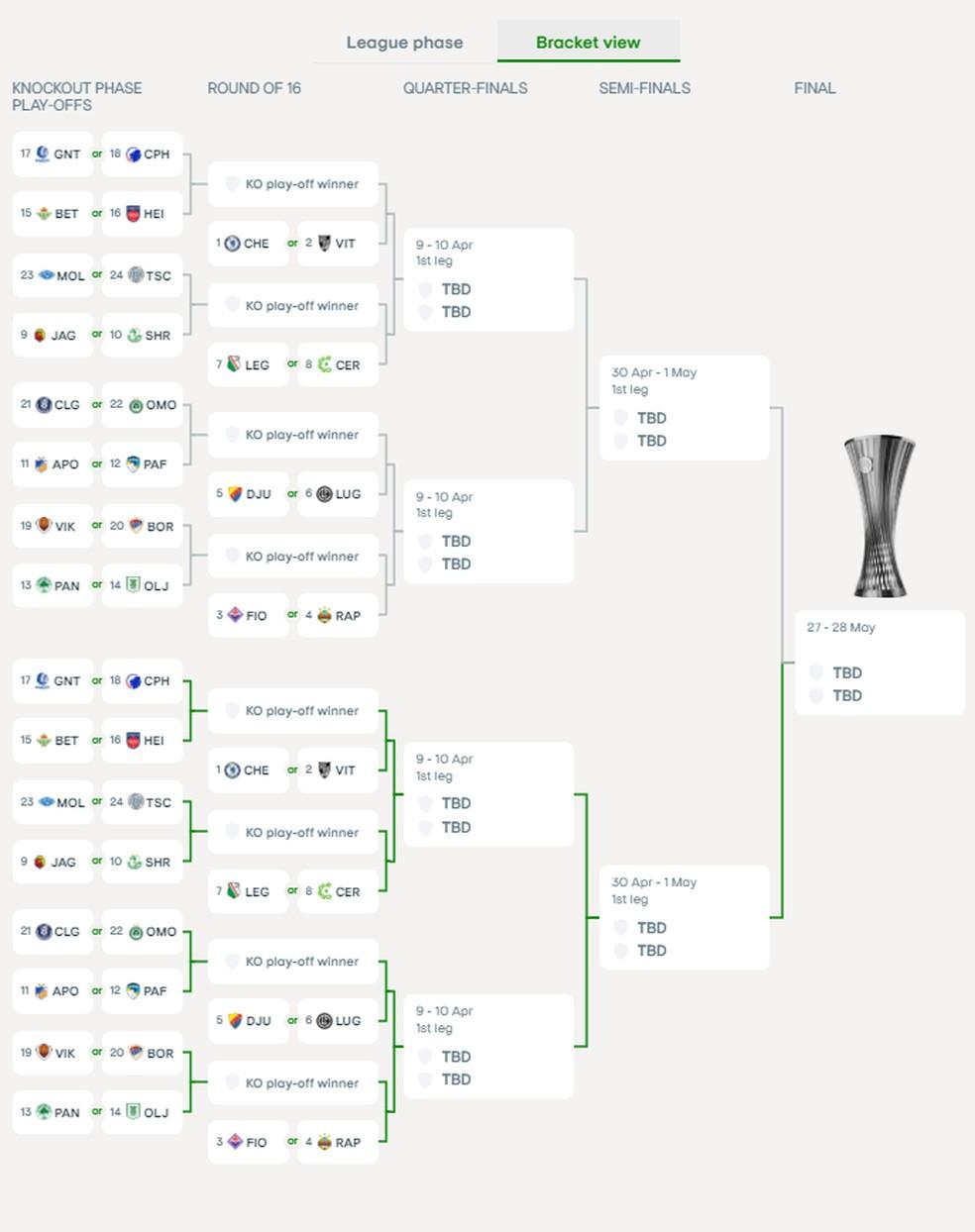Select the Legia Warsaw (LEG) crest
975x1232 pixels.
tap(235, 363)
